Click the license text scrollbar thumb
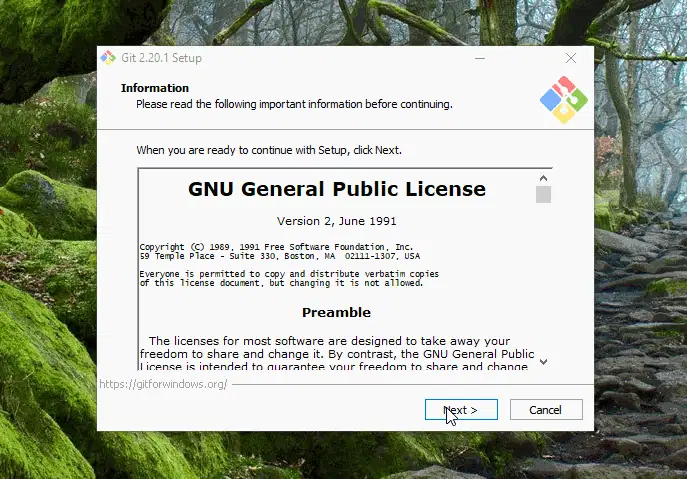 543,195
